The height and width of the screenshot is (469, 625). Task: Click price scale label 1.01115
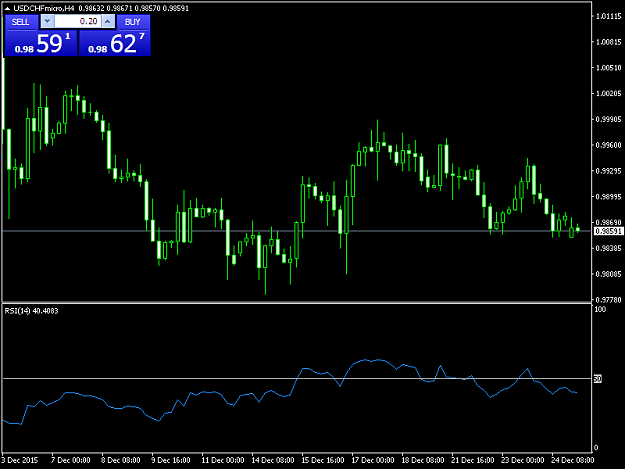tap(609, 16)
